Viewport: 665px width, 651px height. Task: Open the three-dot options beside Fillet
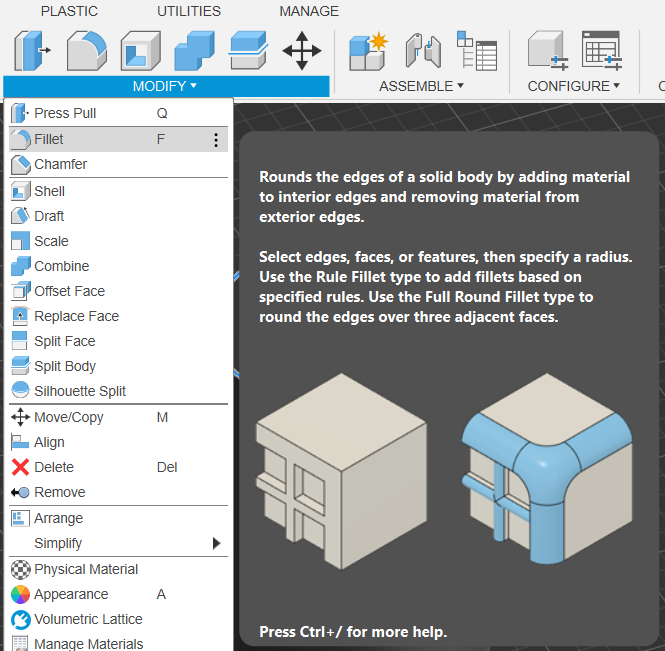pyautogui.click(x=216, y=140)
